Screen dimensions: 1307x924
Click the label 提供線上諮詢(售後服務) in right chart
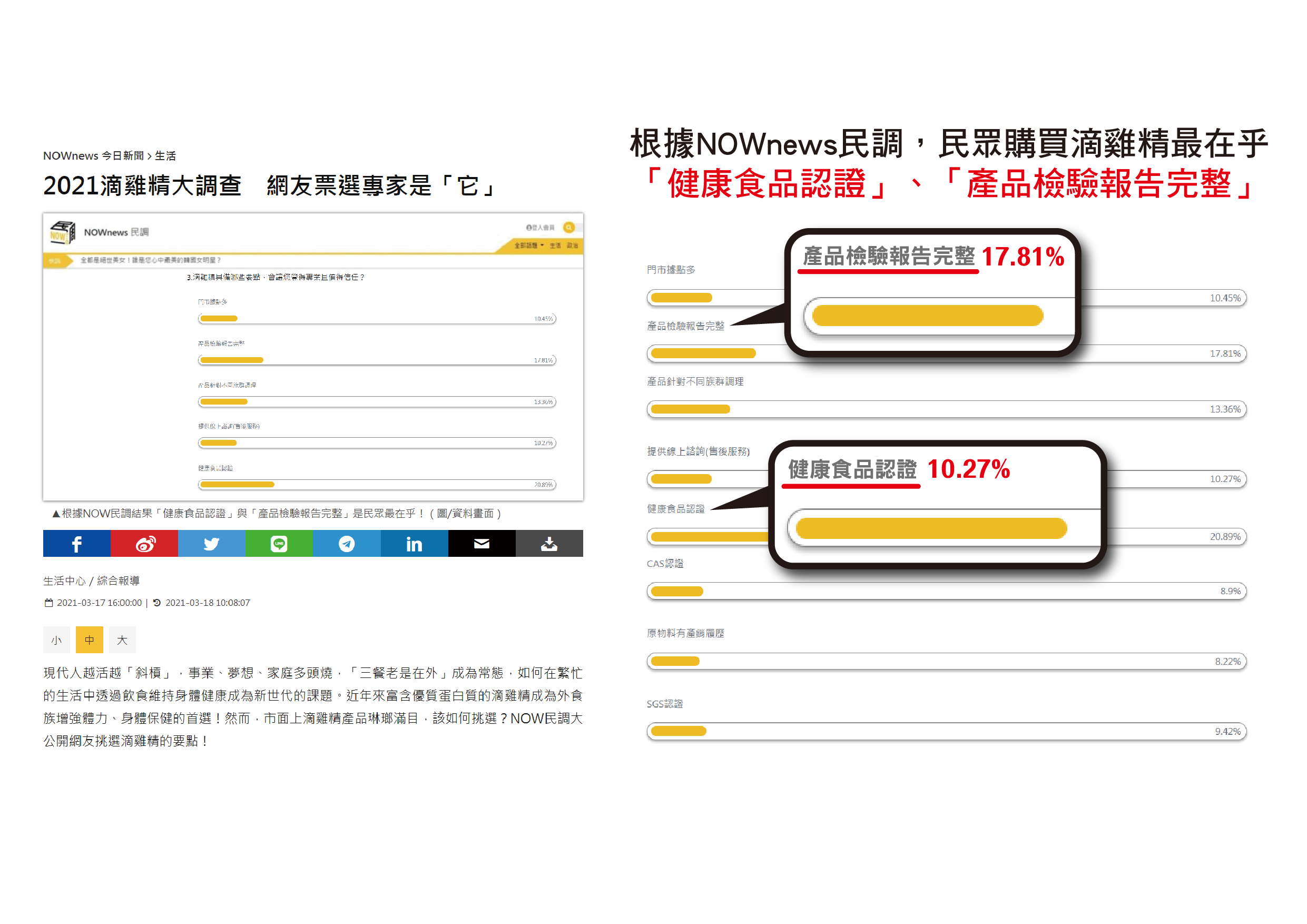698,451
